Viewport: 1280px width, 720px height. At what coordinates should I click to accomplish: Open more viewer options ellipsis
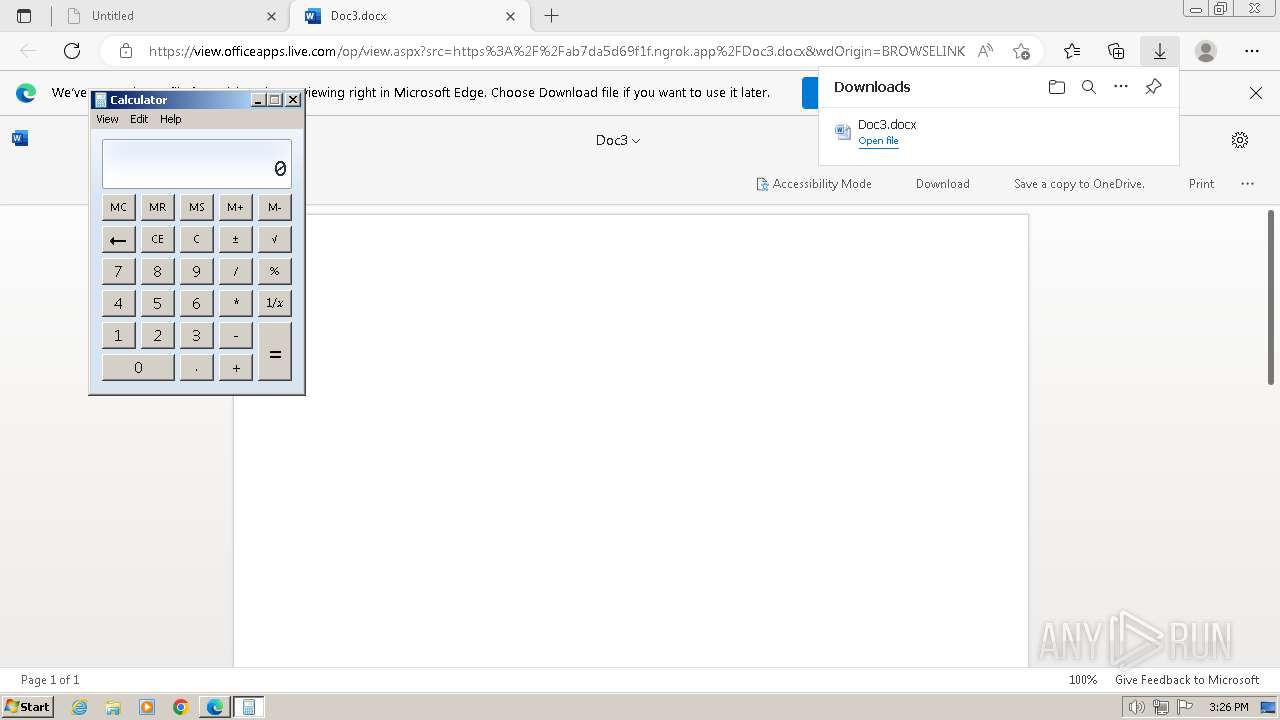(x=1247, y=184)
